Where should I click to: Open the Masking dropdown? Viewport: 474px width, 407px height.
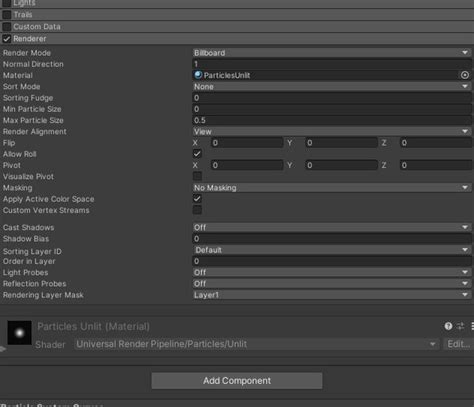pos(332,188)
